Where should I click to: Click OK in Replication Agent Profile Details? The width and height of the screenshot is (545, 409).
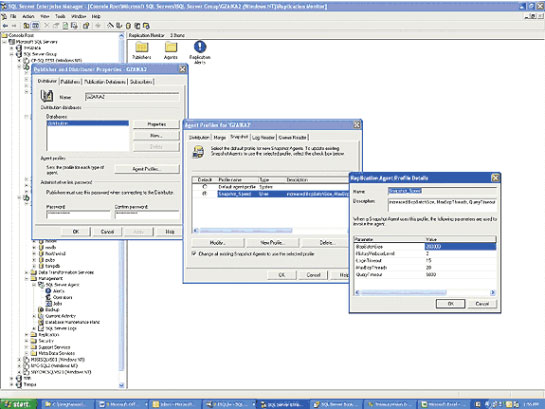tap(450, 304)
